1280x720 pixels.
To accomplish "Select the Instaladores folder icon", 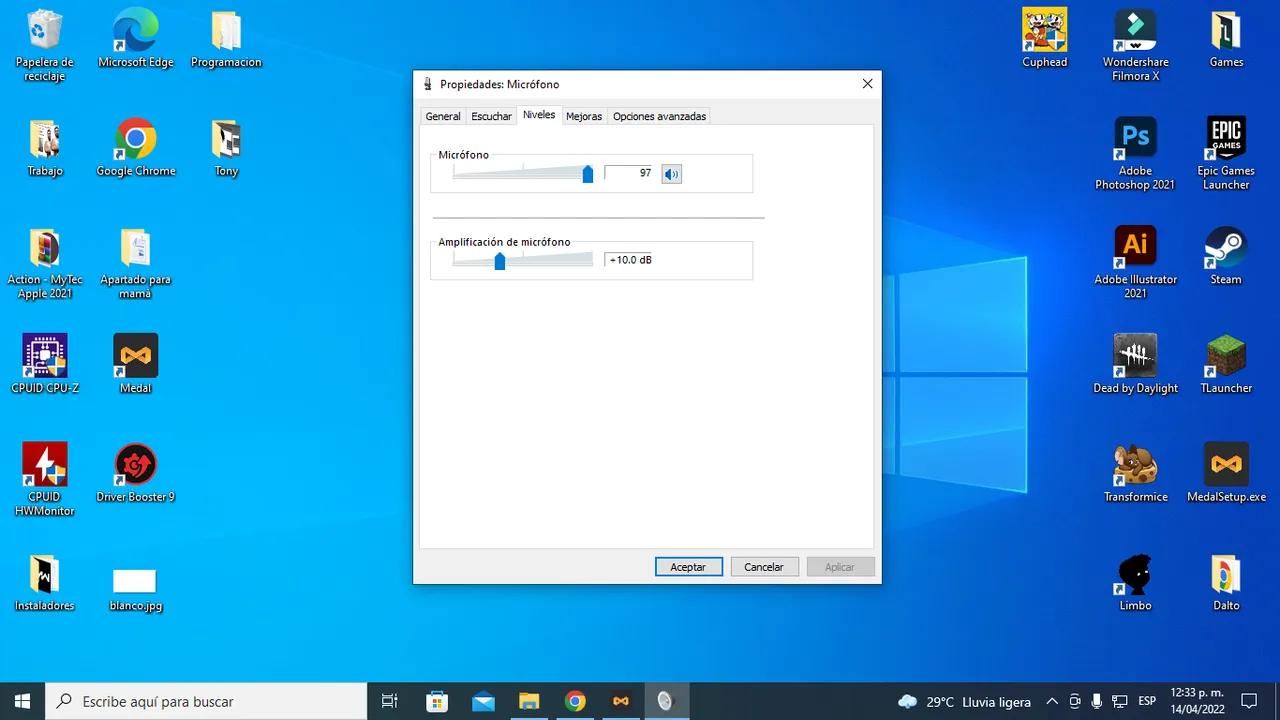I will click(45, 582).
